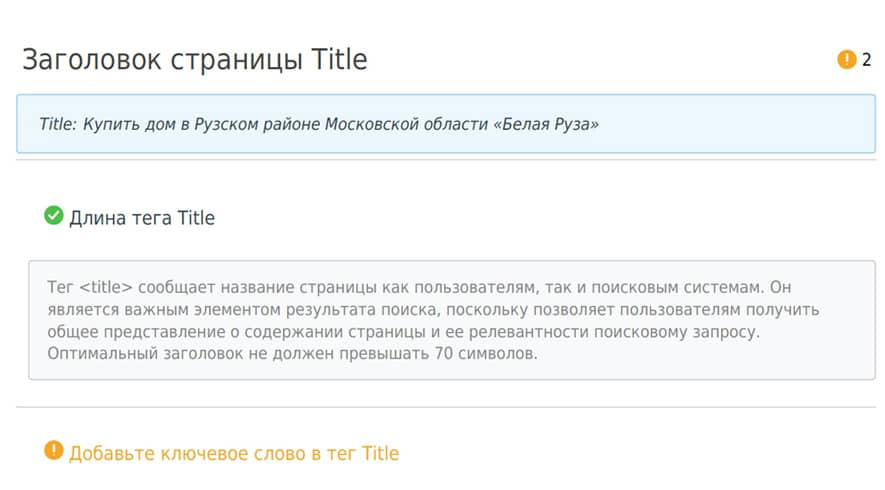The height and width of the screenshot is (490, 885).
Task: Click the sentence starting Оптимальный заголовок
Action: pyautogui.click(x=292, y=354)
